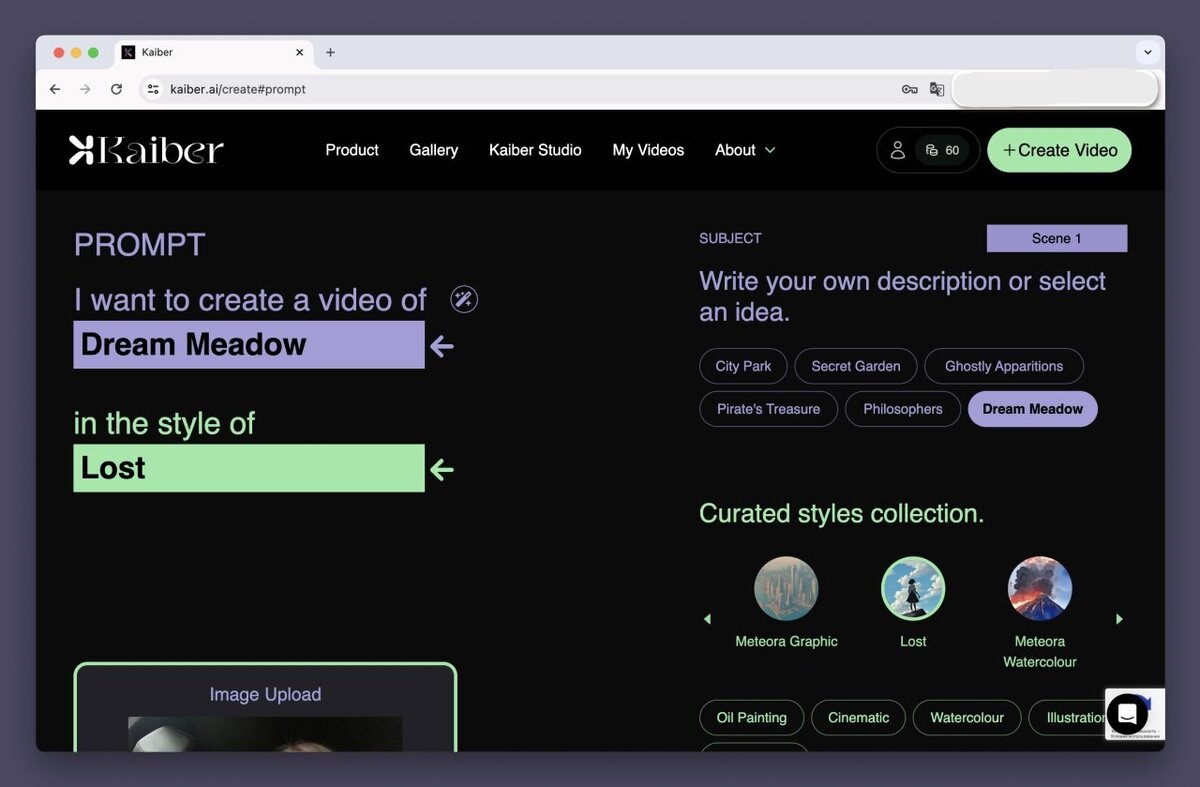
Task: Click the Kaiber browser tab
Action: point(213,52)
